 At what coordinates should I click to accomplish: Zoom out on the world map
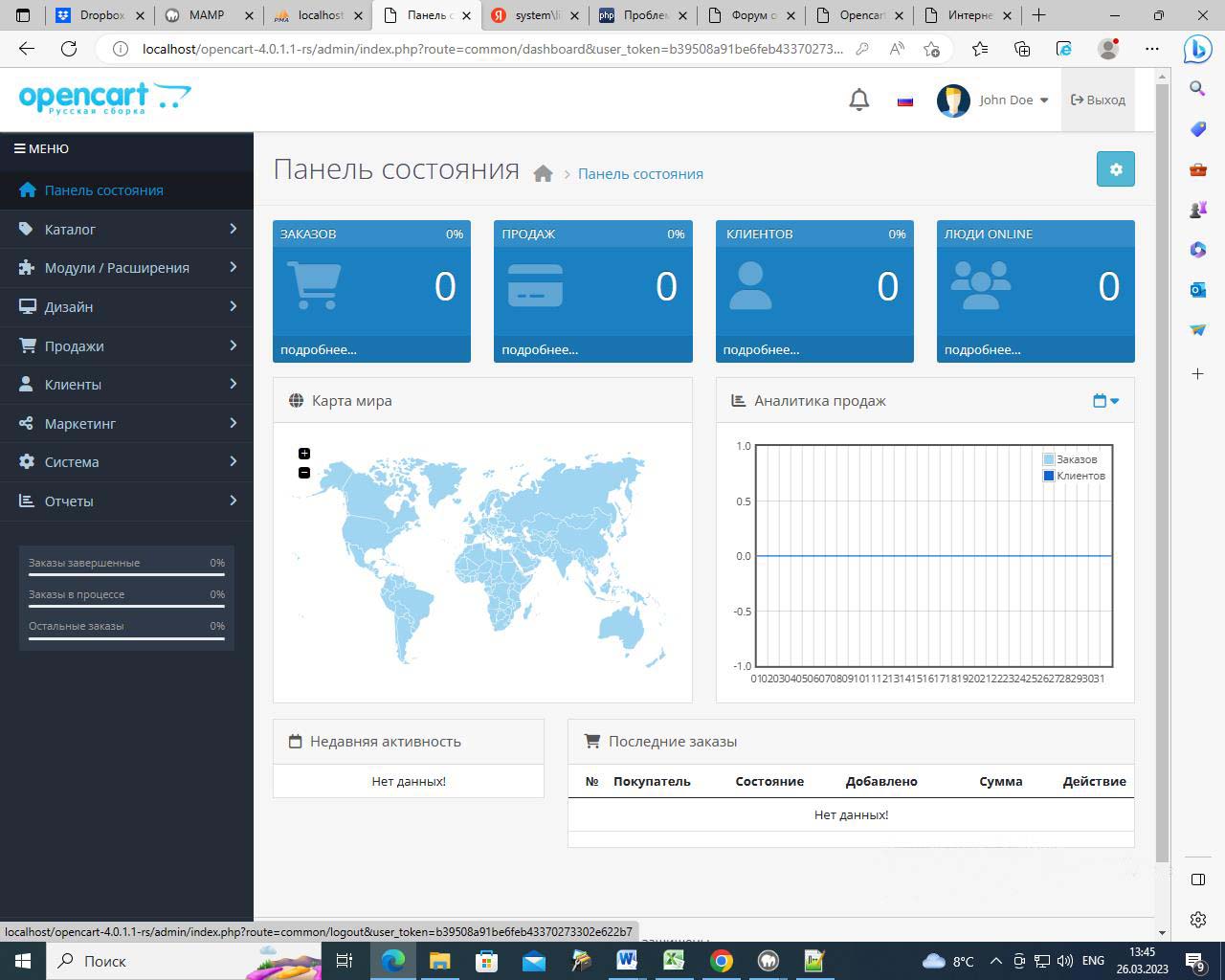click(x=304, y=473)
